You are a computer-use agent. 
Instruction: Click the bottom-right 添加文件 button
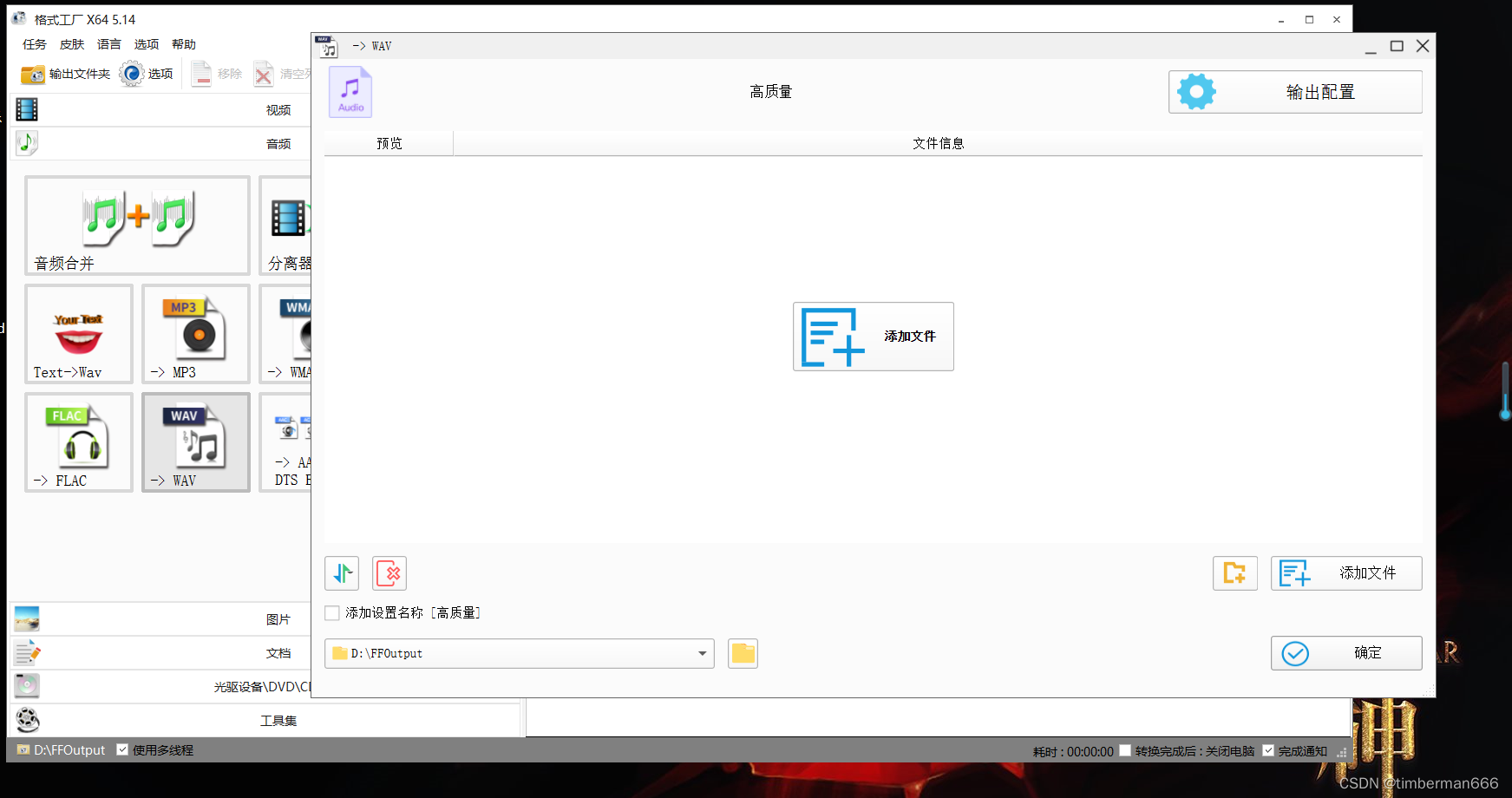pos(1346,573)
